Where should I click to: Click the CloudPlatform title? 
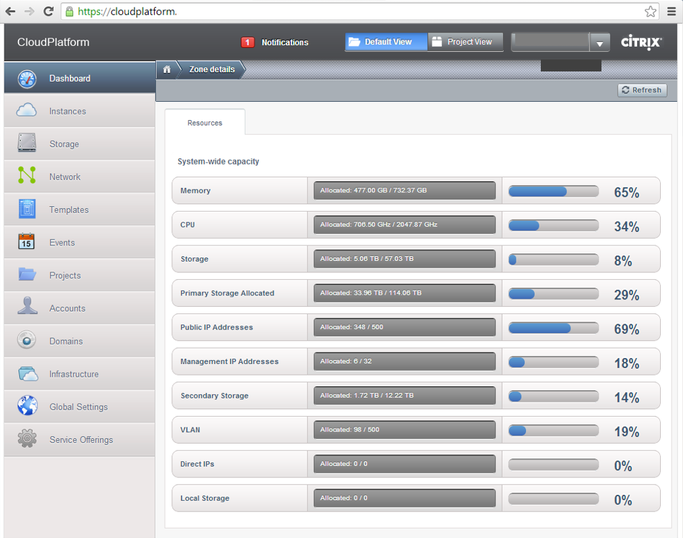coord(53,42)
